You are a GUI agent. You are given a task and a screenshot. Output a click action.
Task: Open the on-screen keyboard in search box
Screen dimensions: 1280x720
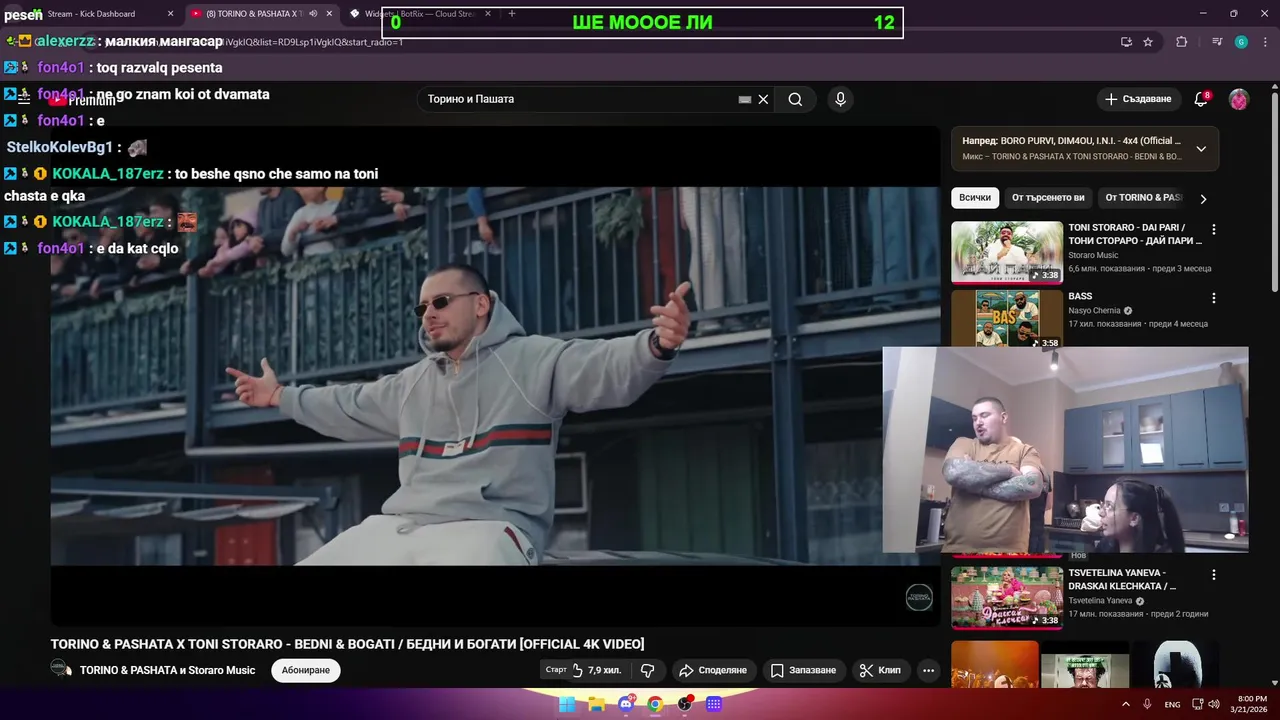click(x=744, y=99)
